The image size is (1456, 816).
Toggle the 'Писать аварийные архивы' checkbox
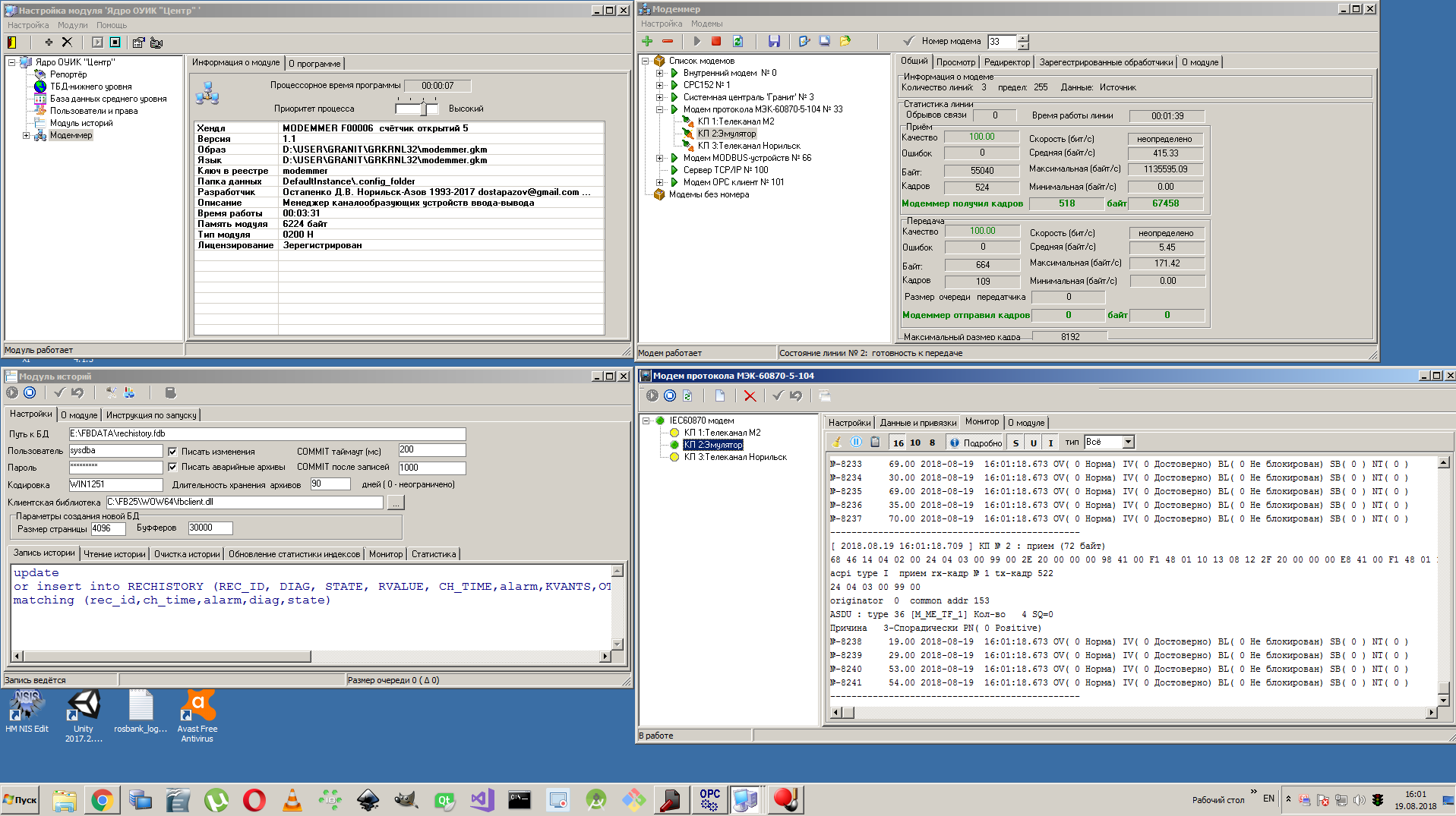pos(172,467)
